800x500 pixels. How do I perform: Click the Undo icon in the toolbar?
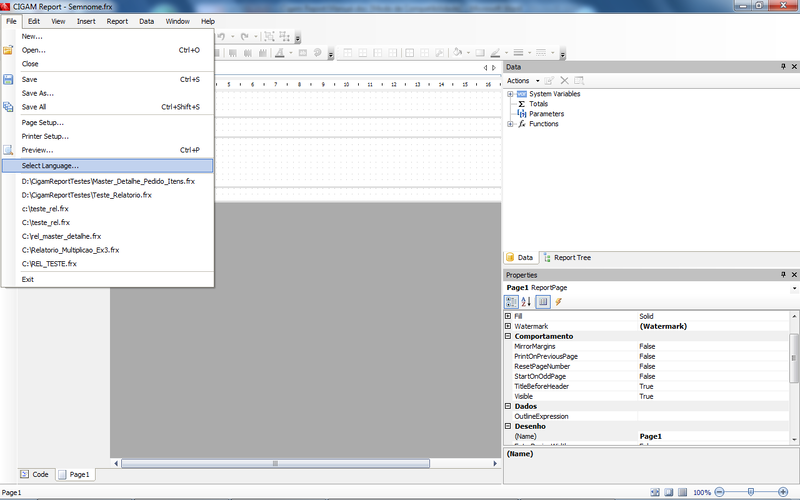pyautogui.click(x=221, y=37)
